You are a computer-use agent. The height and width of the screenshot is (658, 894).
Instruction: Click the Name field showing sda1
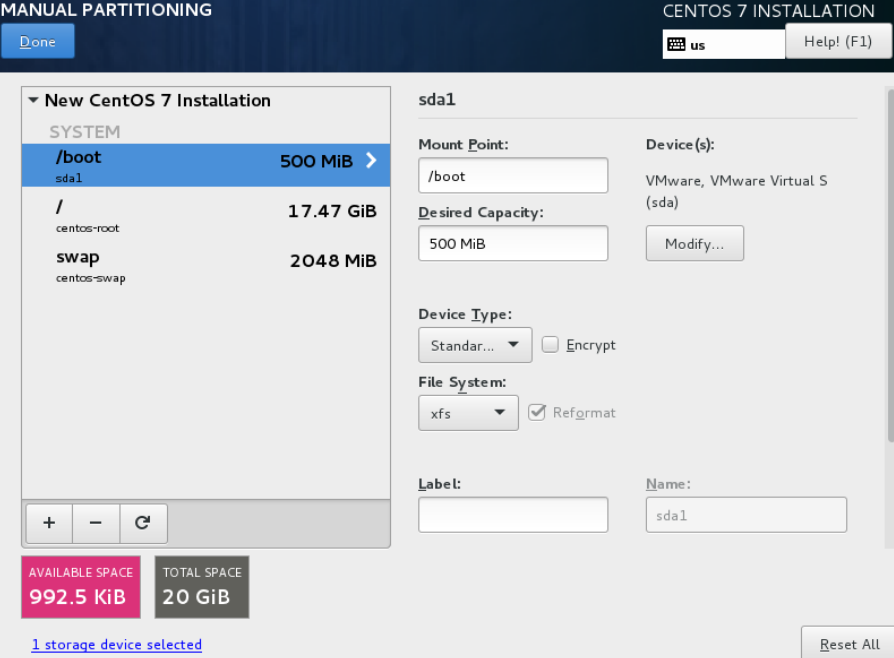(746, 515)
